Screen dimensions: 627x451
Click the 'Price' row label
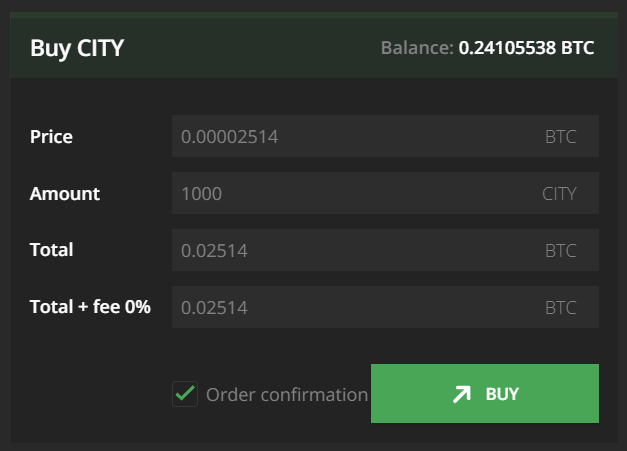(x=51, y=136)
